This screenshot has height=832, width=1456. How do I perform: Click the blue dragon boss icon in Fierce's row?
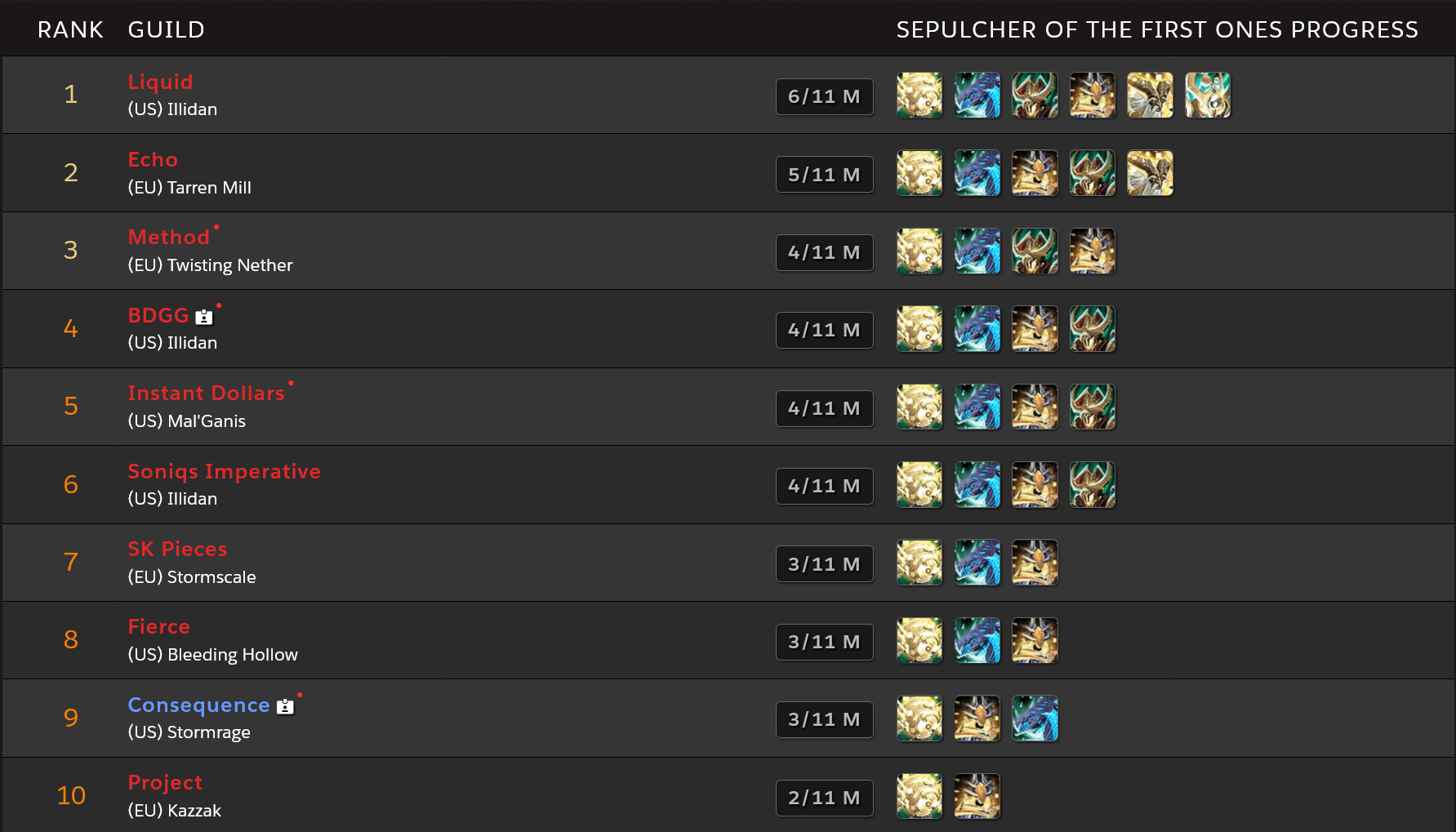[x=977, y=640]
